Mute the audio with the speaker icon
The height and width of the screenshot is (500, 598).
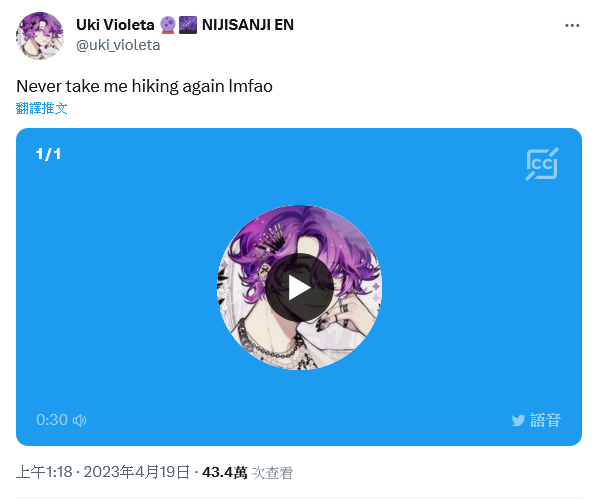(80, 420)
